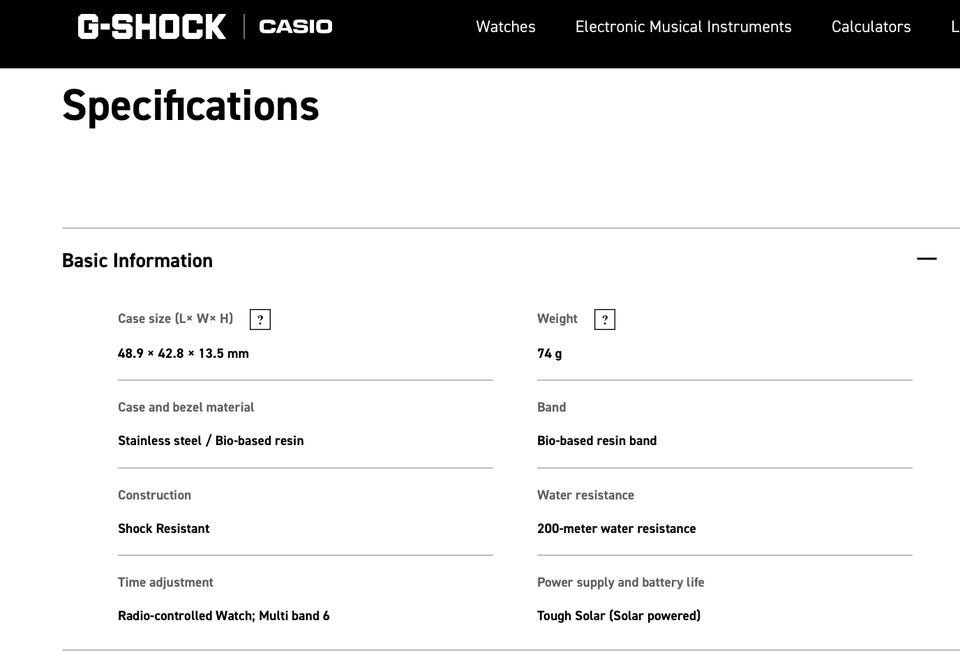Viewport: 960px width, 662px height.
Task: Open the Case size help icon
Action: [x=260, y=319]
